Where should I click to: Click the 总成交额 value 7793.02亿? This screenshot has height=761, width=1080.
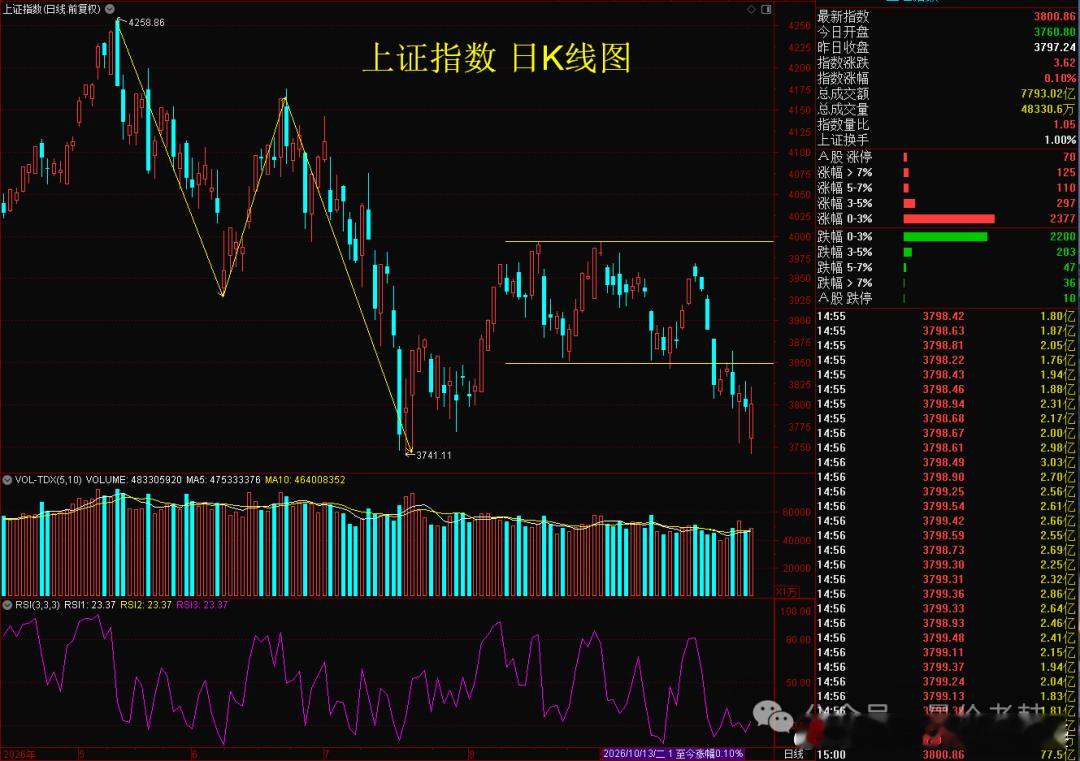pos(1048,94)
